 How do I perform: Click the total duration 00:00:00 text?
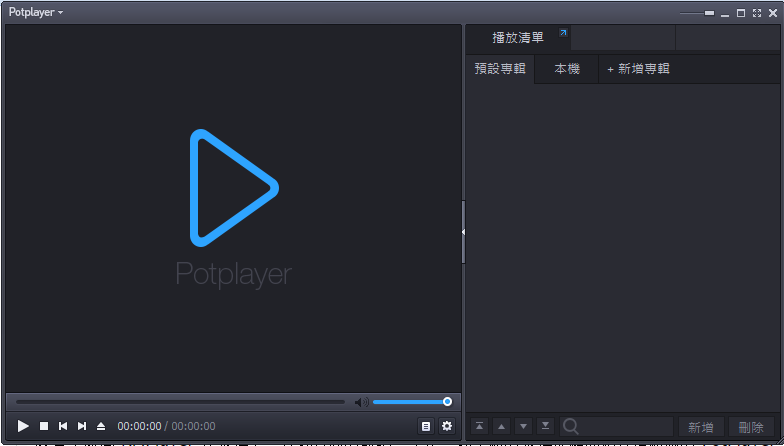tap(194, 426)
